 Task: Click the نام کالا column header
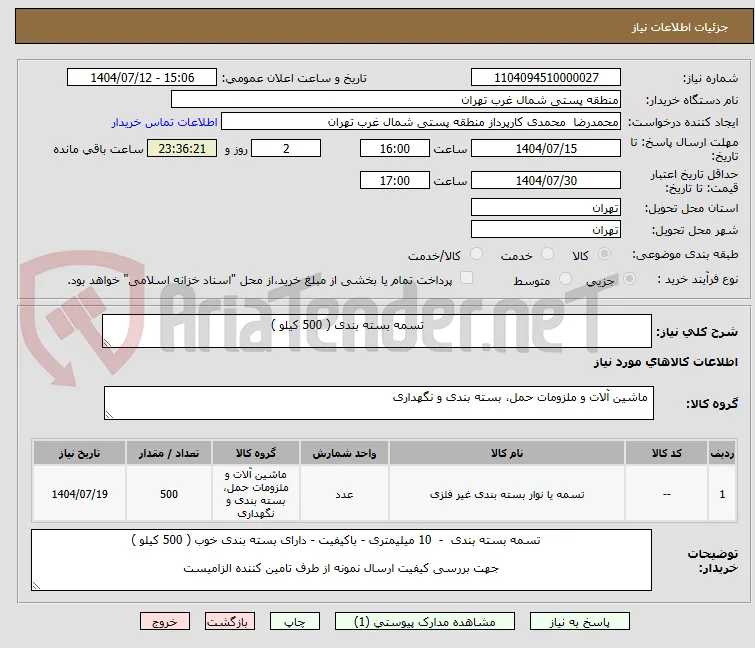click(x=507, y=453)
